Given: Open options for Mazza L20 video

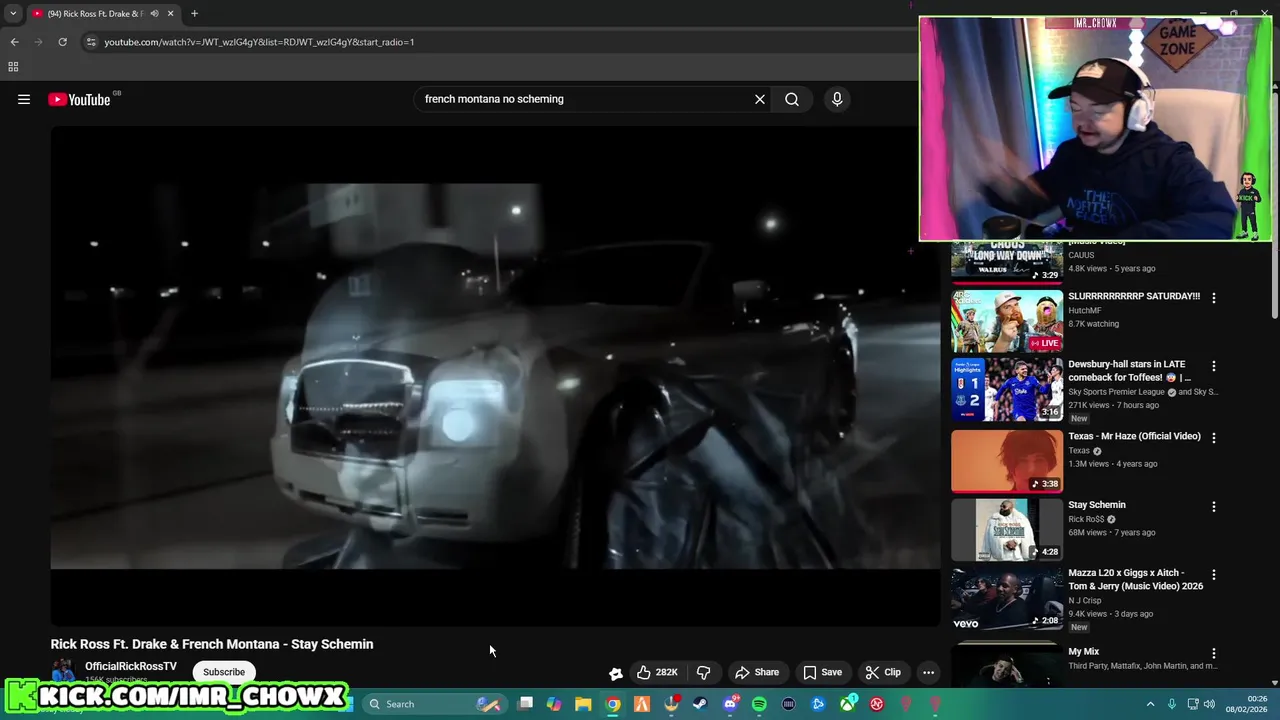Looking at the screenshot, I should 1214,575.
